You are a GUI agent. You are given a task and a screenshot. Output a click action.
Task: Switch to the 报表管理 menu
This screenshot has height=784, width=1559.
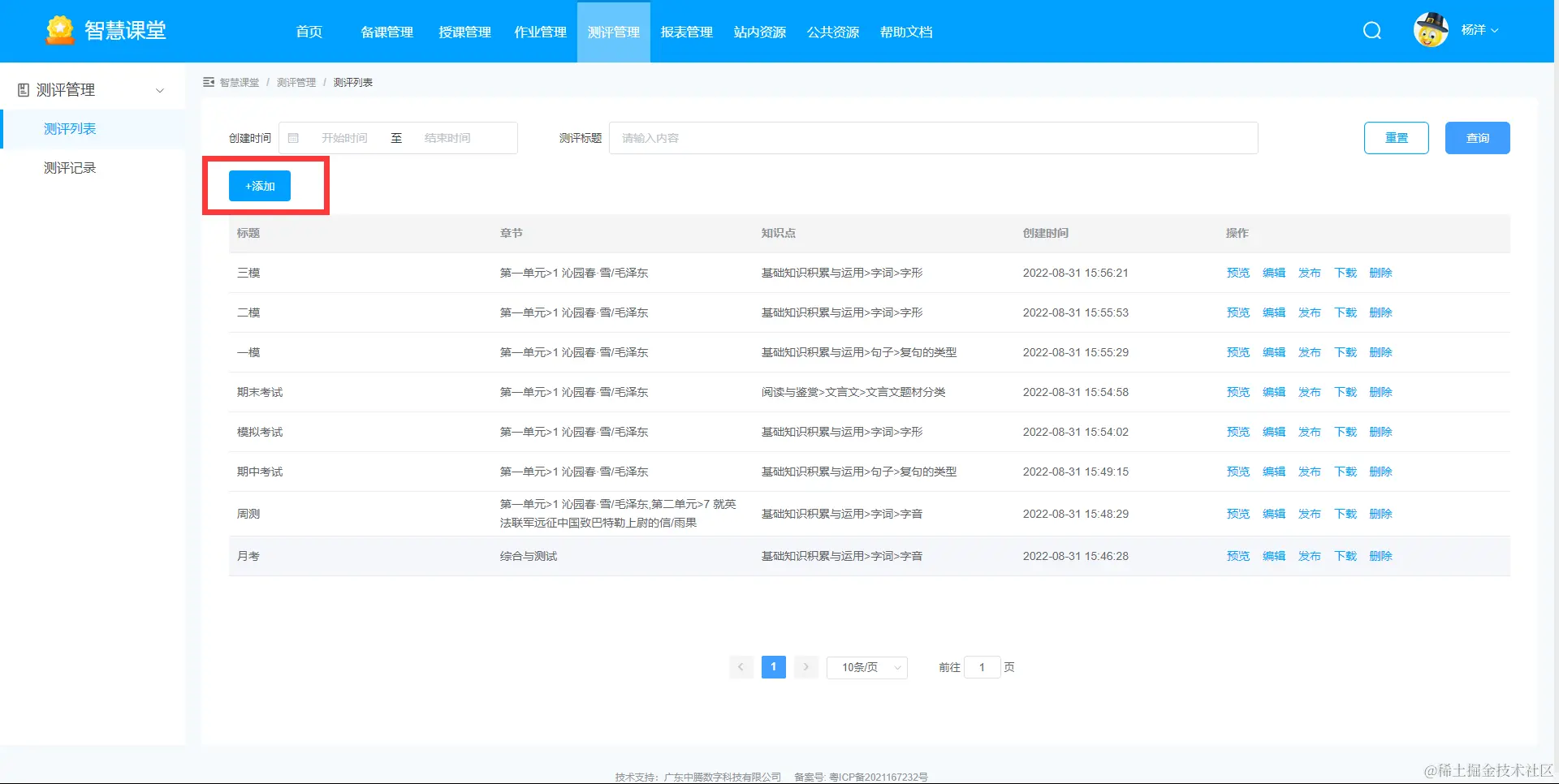[x=685, y=32]
